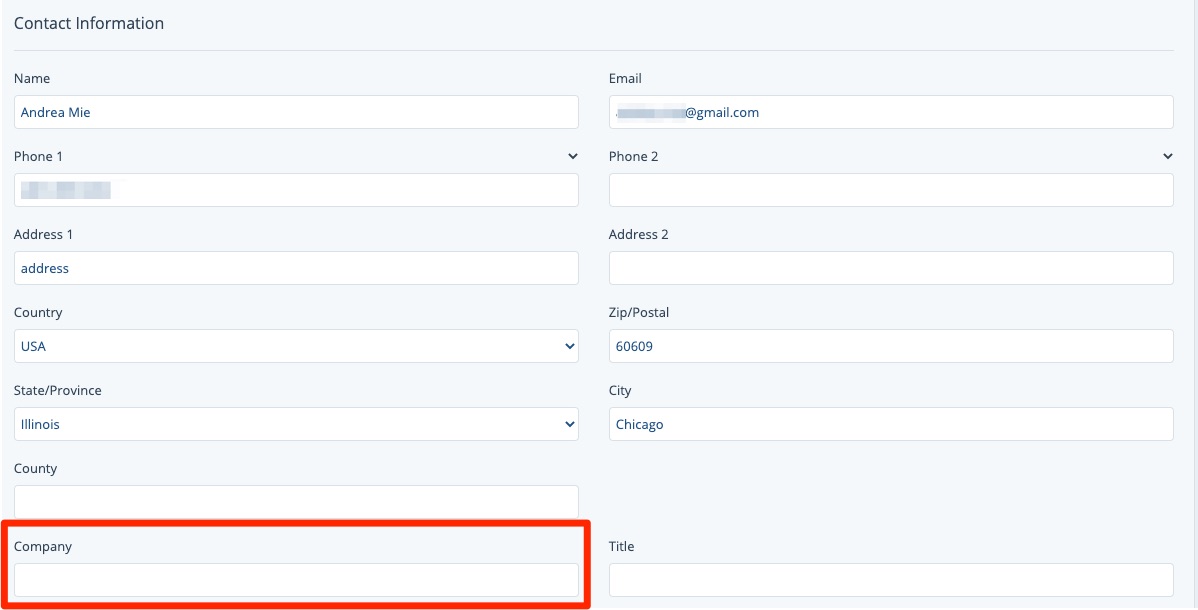Click the Name field containing Andrea Mie
The width and height of the screenshot is (1198, 610).
(296, 112)
